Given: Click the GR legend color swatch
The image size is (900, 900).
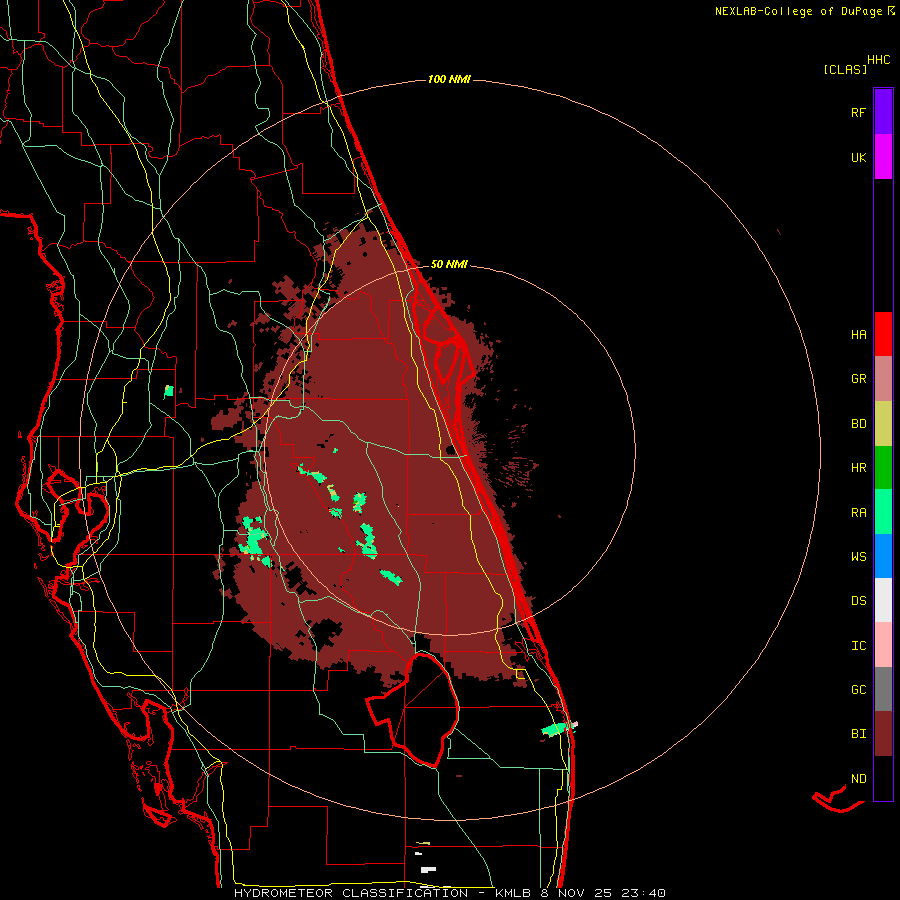Looking at the screenshot, I should click(883, 379).
